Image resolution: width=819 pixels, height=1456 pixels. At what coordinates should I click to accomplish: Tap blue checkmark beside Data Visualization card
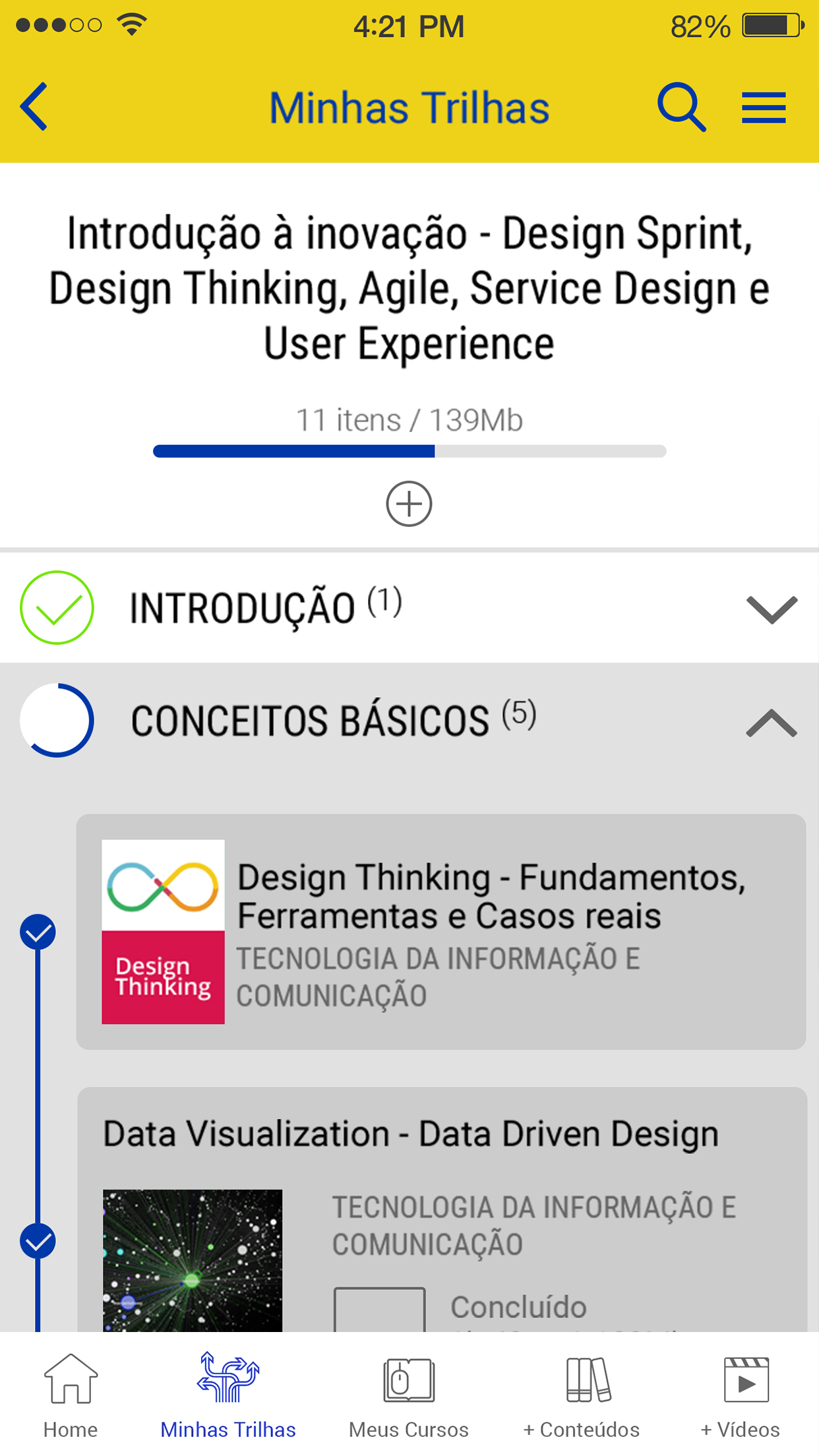(38, 1241)
